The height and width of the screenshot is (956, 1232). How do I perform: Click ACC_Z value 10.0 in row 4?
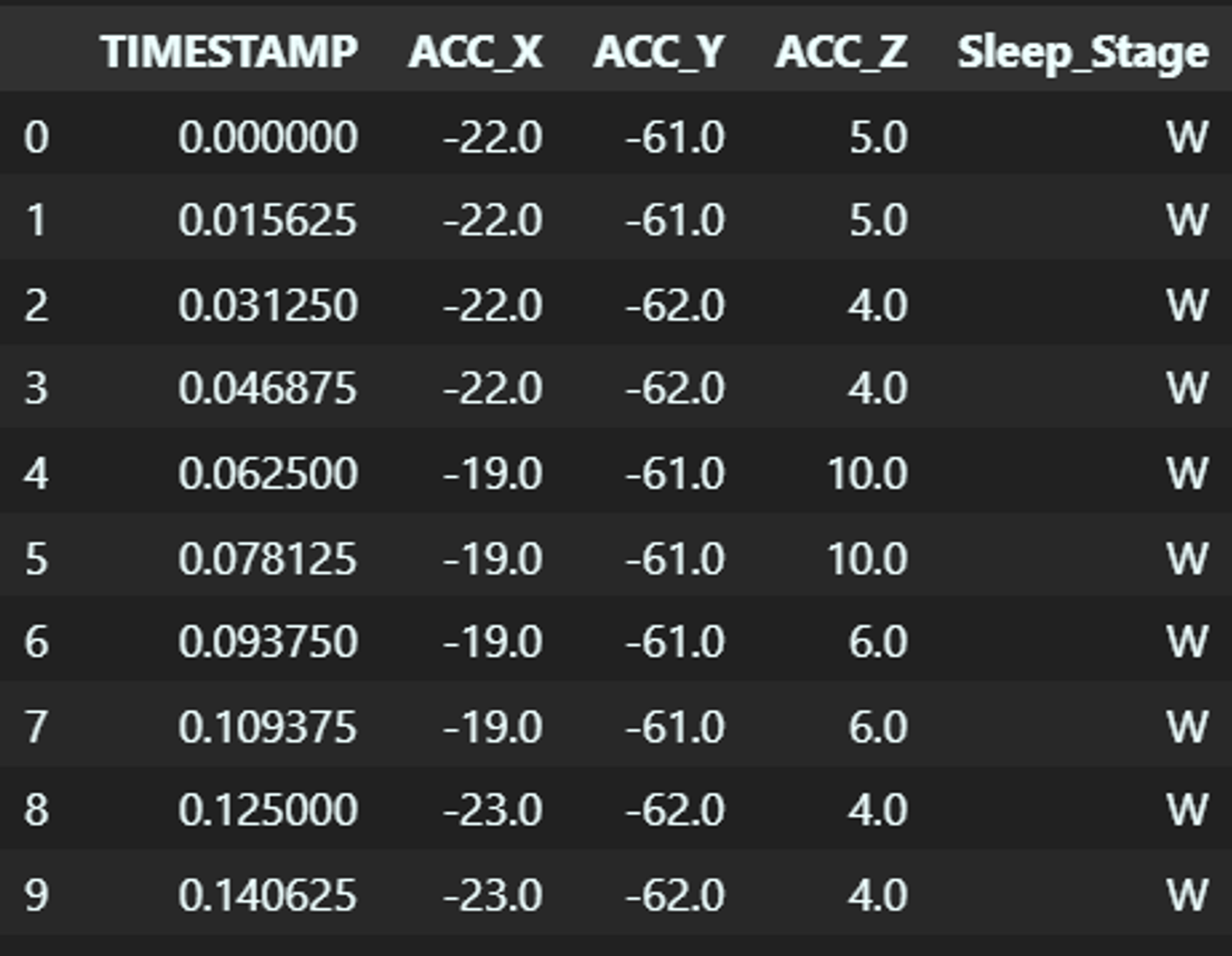pos(867,474)
